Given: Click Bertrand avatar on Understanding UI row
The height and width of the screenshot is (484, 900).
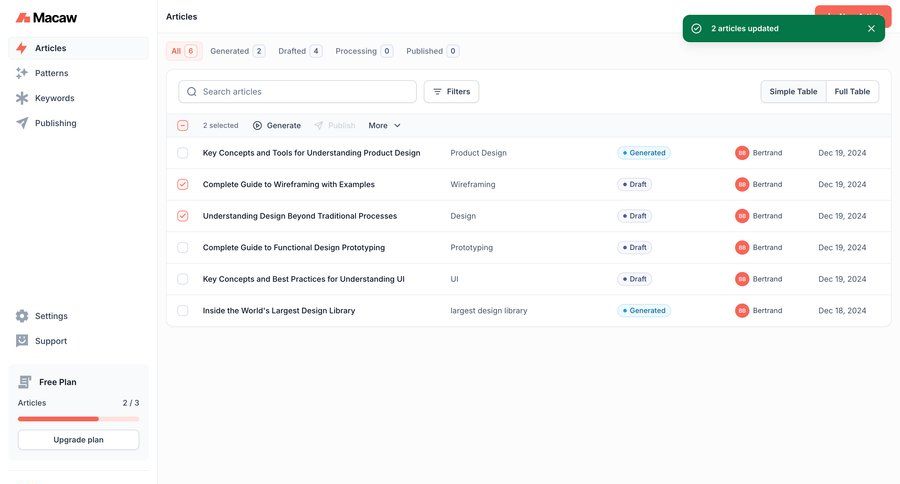Looking at the screenshot, I should pos(742,279).
